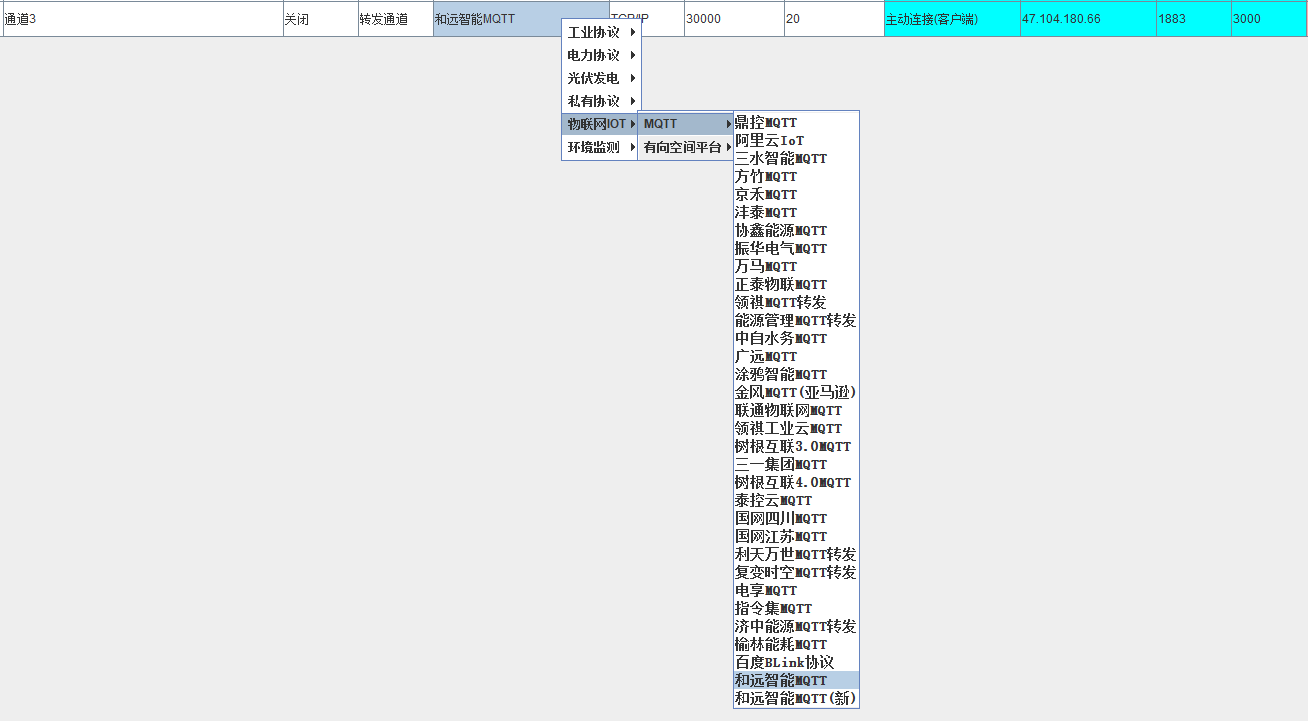Pick 联通物联网MQTT protocol
The image size is (1308, 721).
[796, 410]
